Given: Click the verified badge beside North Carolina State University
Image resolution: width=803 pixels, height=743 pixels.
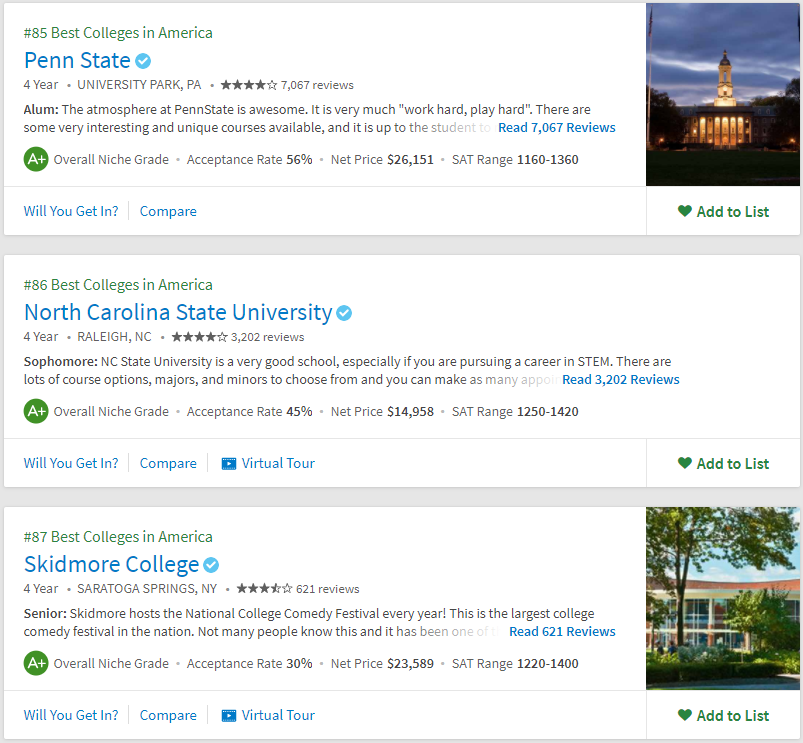Looking at the screenshot, I should click(344, 313).
